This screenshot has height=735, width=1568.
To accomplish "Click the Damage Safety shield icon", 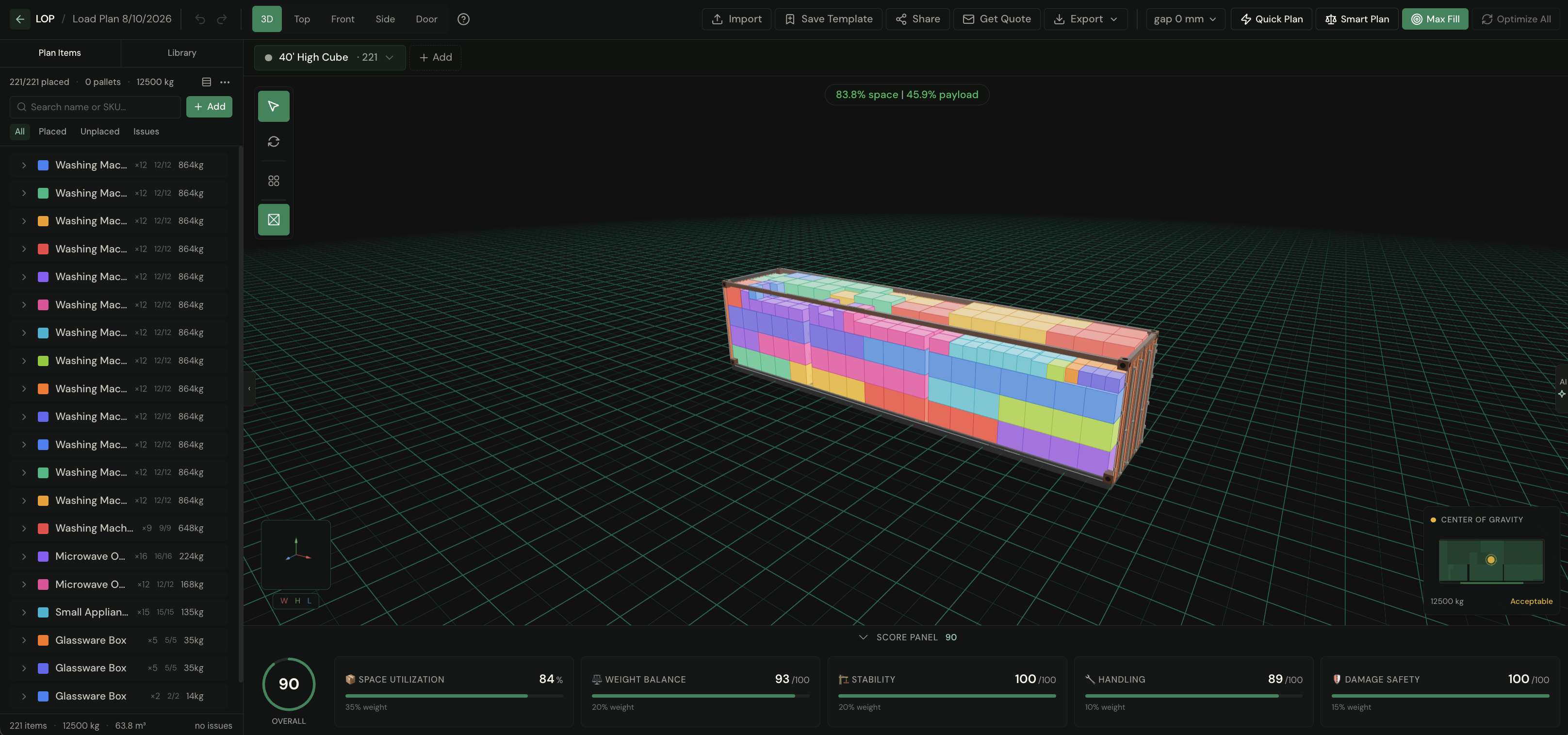I will (x=1337, y=679).
